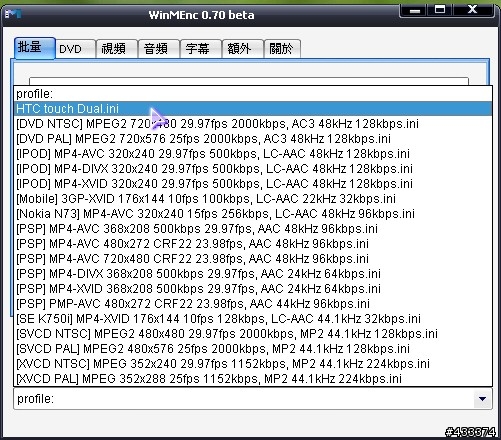Maximize the WinMEnc window
The width and height of the screenshot is (501, 440).
(440, 9)
